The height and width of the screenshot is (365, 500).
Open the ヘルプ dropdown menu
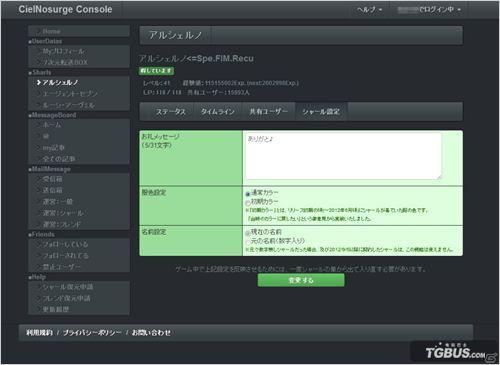369,10
